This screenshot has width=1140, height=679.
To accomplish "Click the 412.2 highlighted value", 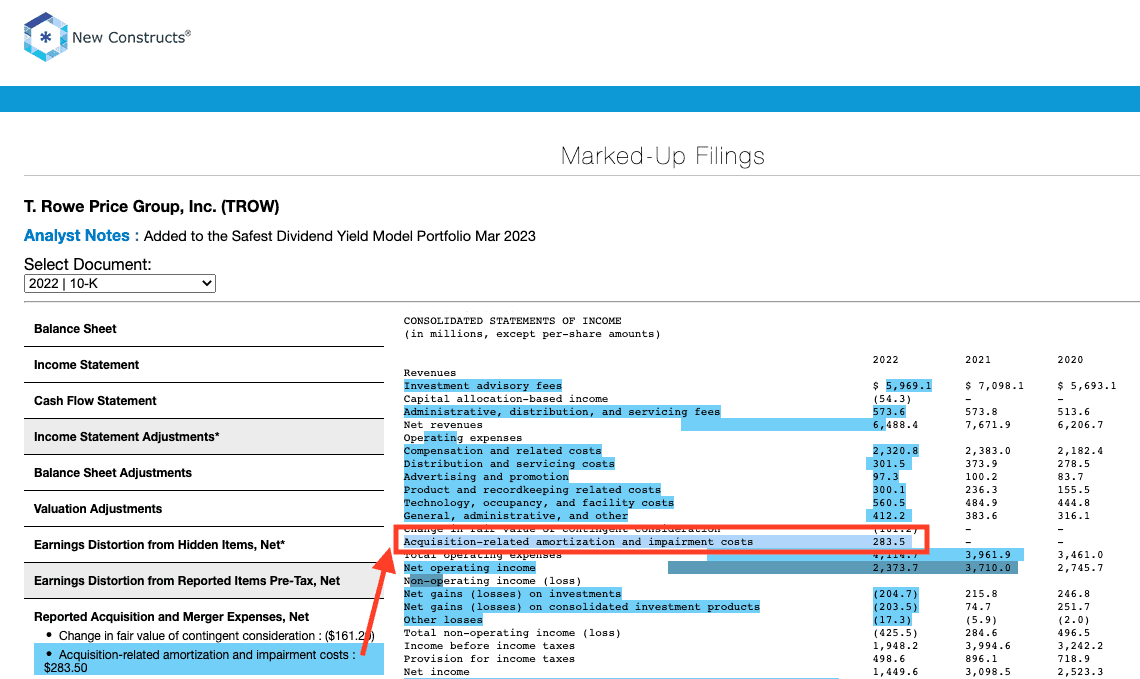I will tap(888, 516).
